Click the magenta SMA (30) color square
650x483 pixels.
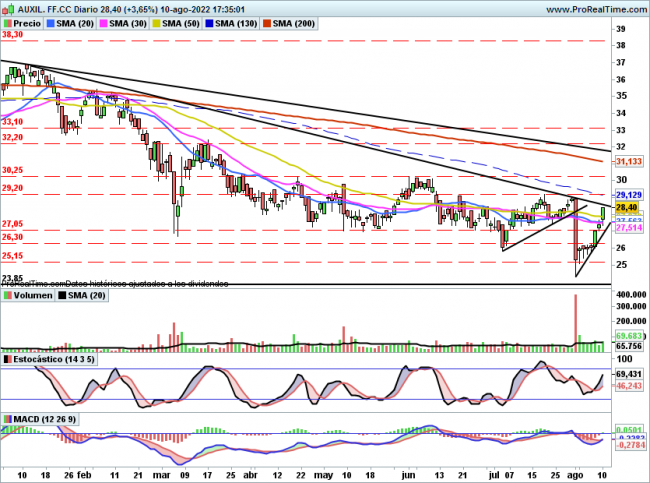[x=103, y=22]
